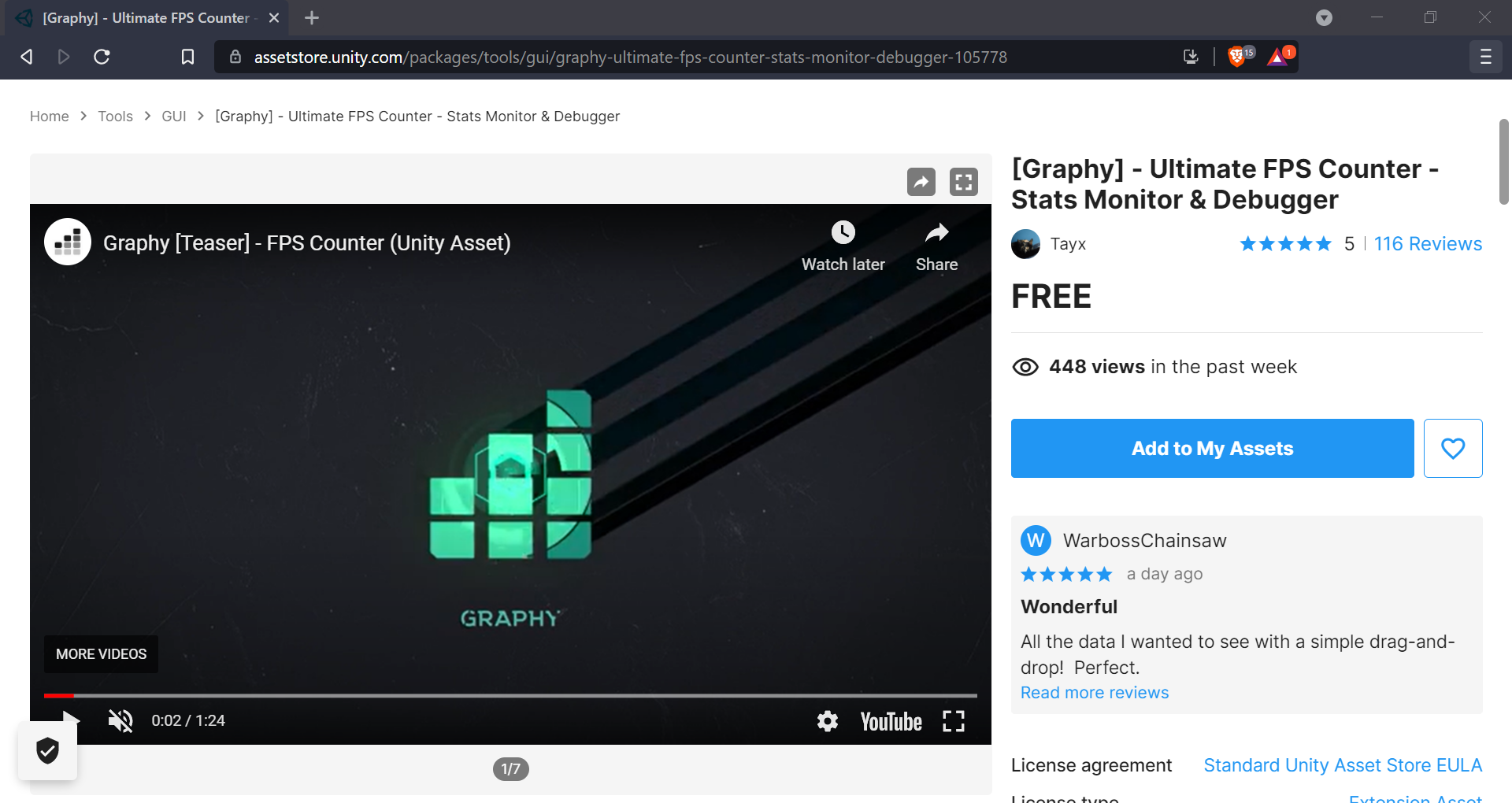Image resolution: width=1512 pixels, height=803 pixels.
Task: Go forward to the next page
Action: pyautogui.click(x=64, y=57)
